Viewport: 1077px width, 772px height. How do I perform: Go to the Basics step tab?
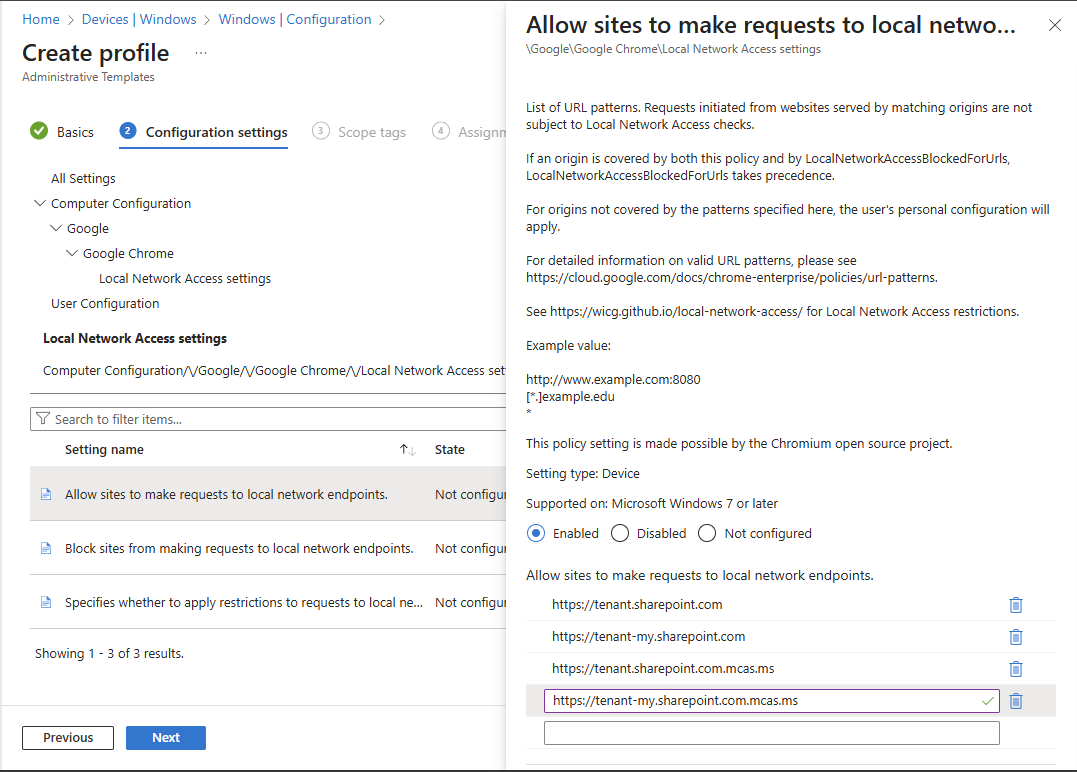62,132
